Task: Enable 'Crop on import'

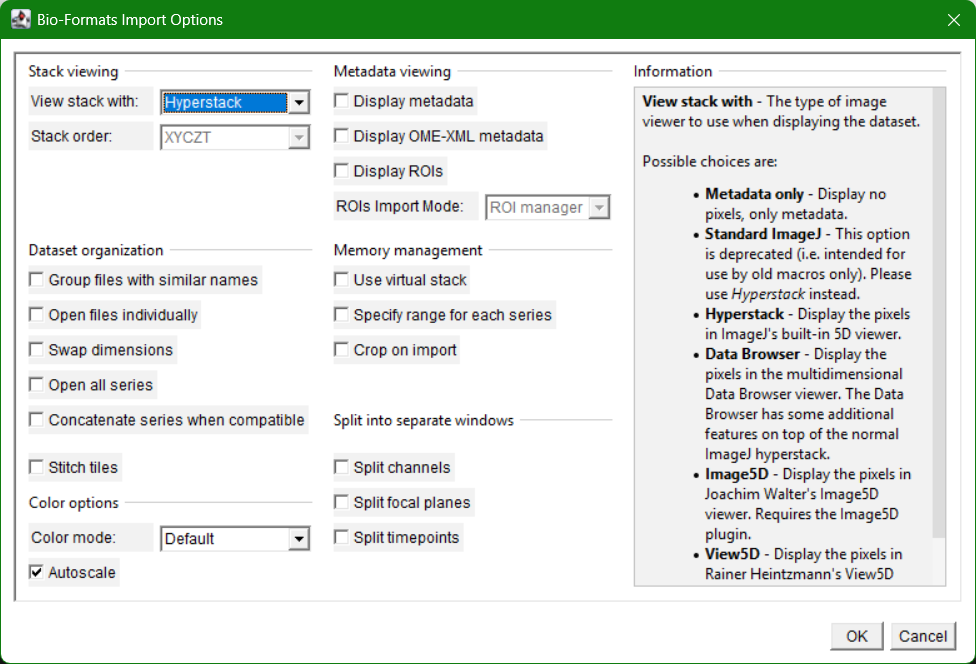Action: point(340,350)
